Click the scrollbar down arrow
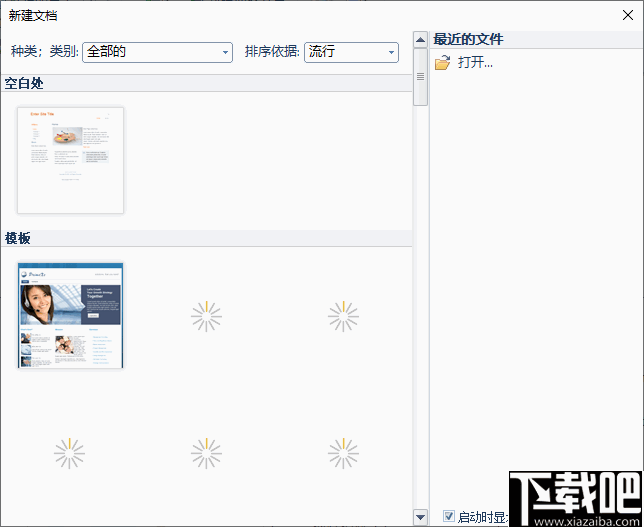Viewport: 644px width, 527px height. (x=420, y=517)
